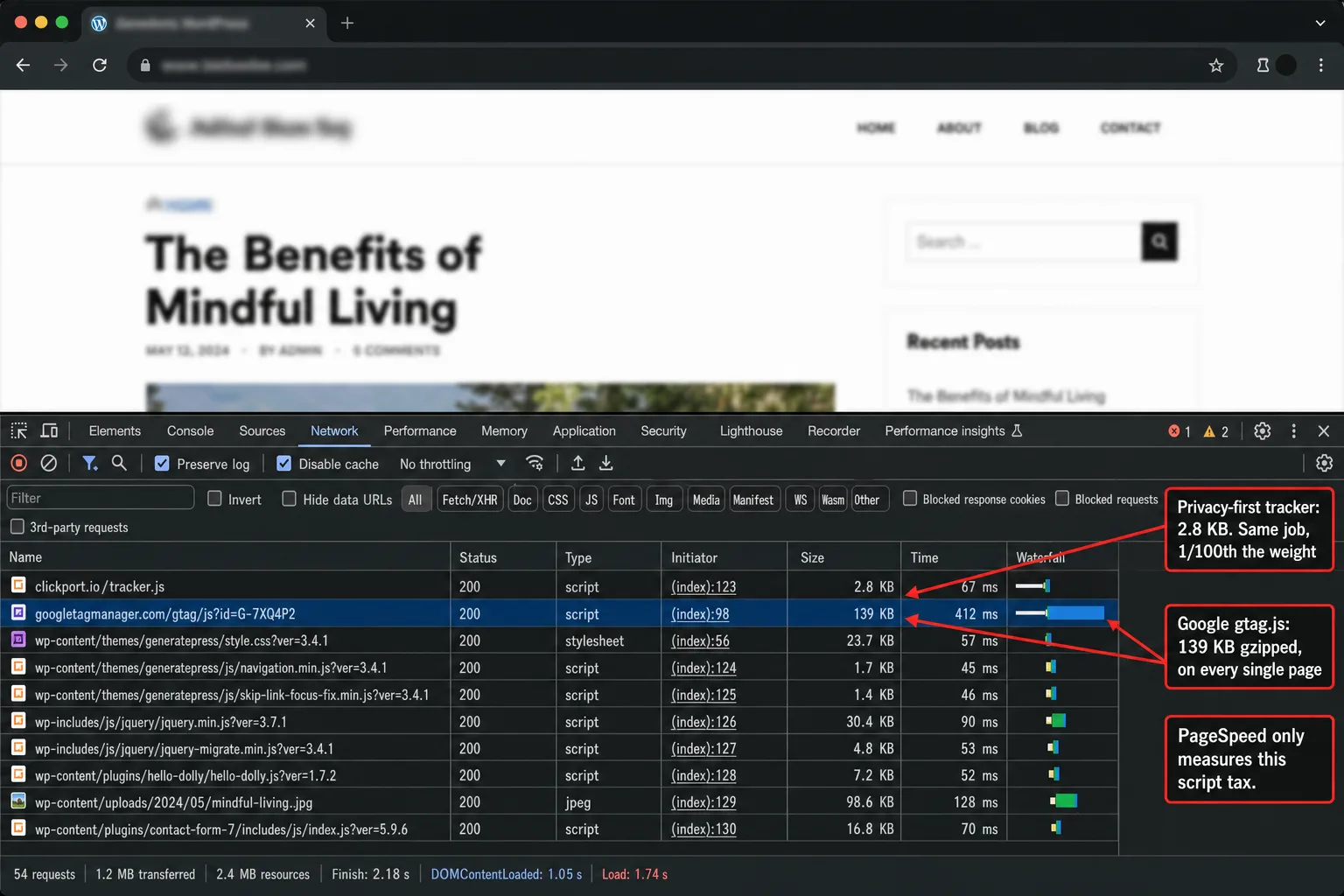Screen dimensions: 1344x896
Task: Select the Img type filter button
Action: click(x=664, y=499)
